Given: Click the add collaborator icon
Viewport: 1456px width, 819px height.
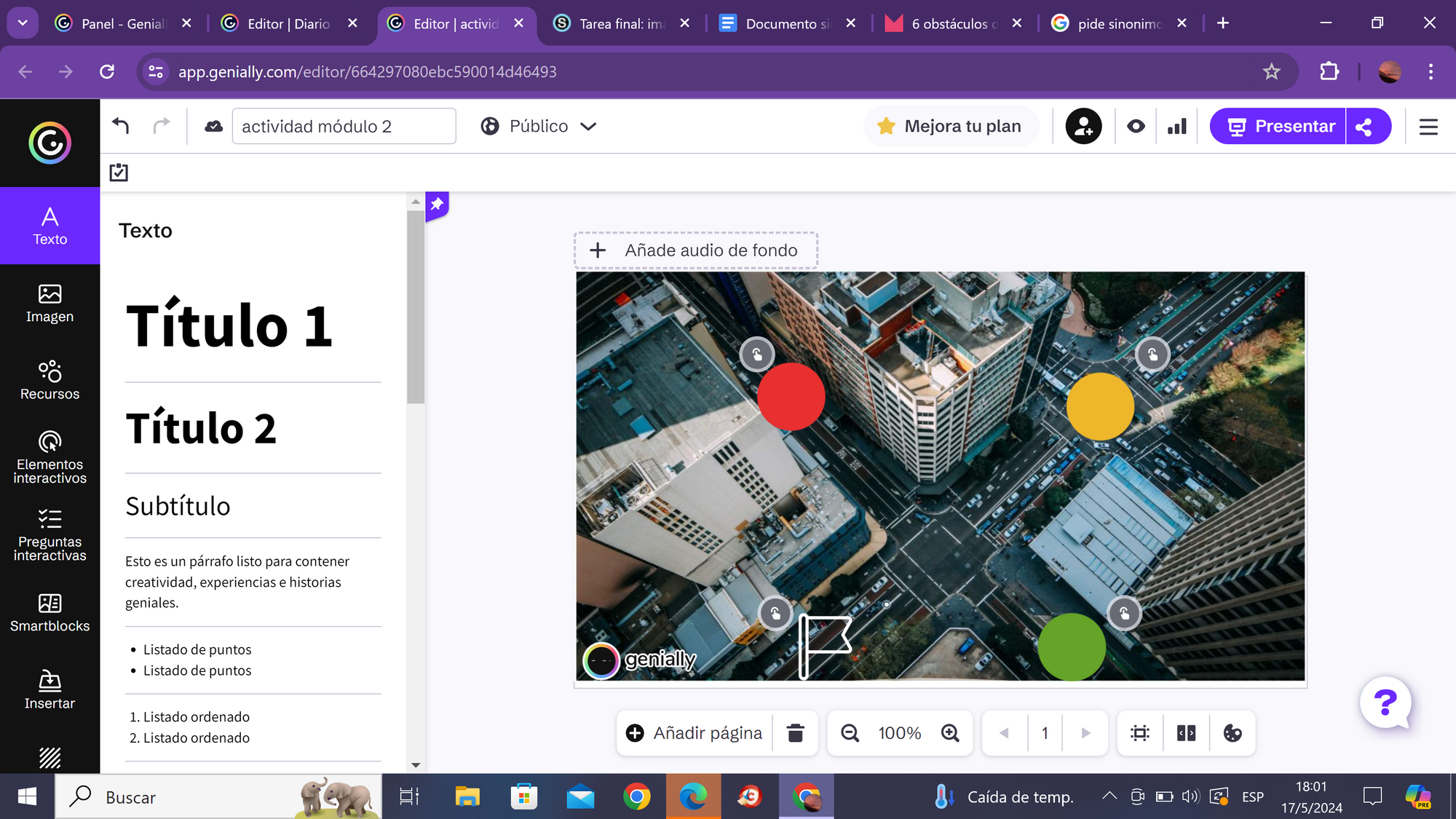Looking at the screenshot, I should (1083, 127).
